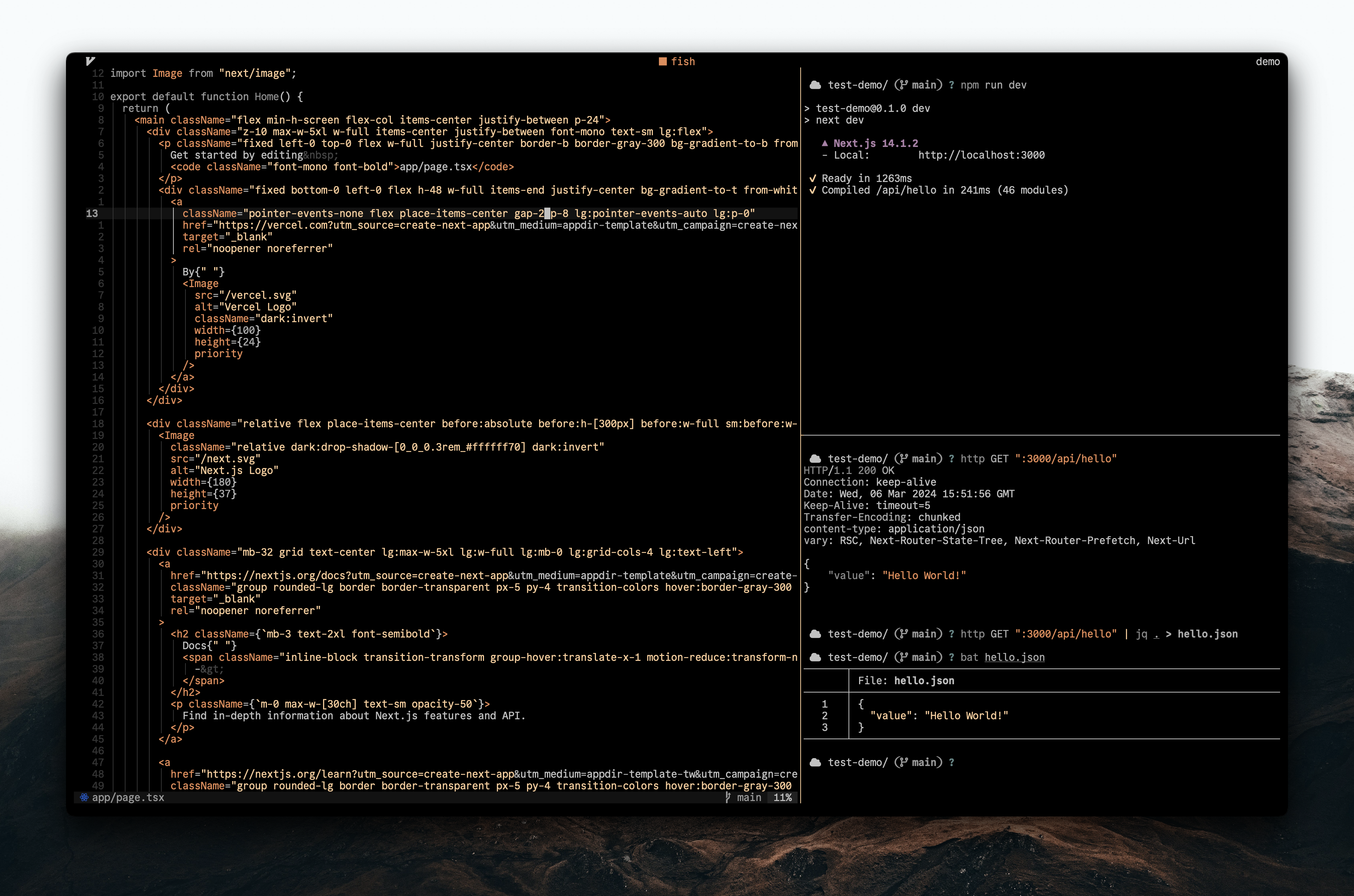Select the fish tab title
The width and height of the screenshot is (1354, 896).
point(682,61)
